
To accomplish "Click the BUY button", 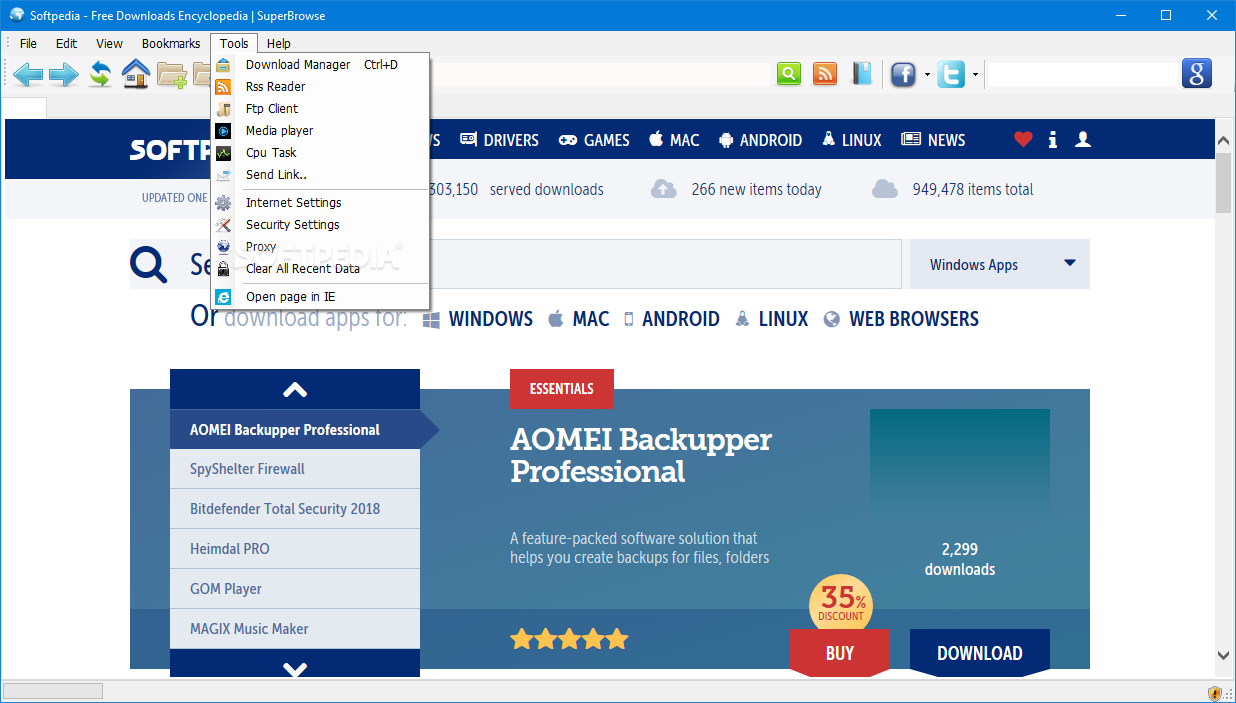I will coord(840,653).
